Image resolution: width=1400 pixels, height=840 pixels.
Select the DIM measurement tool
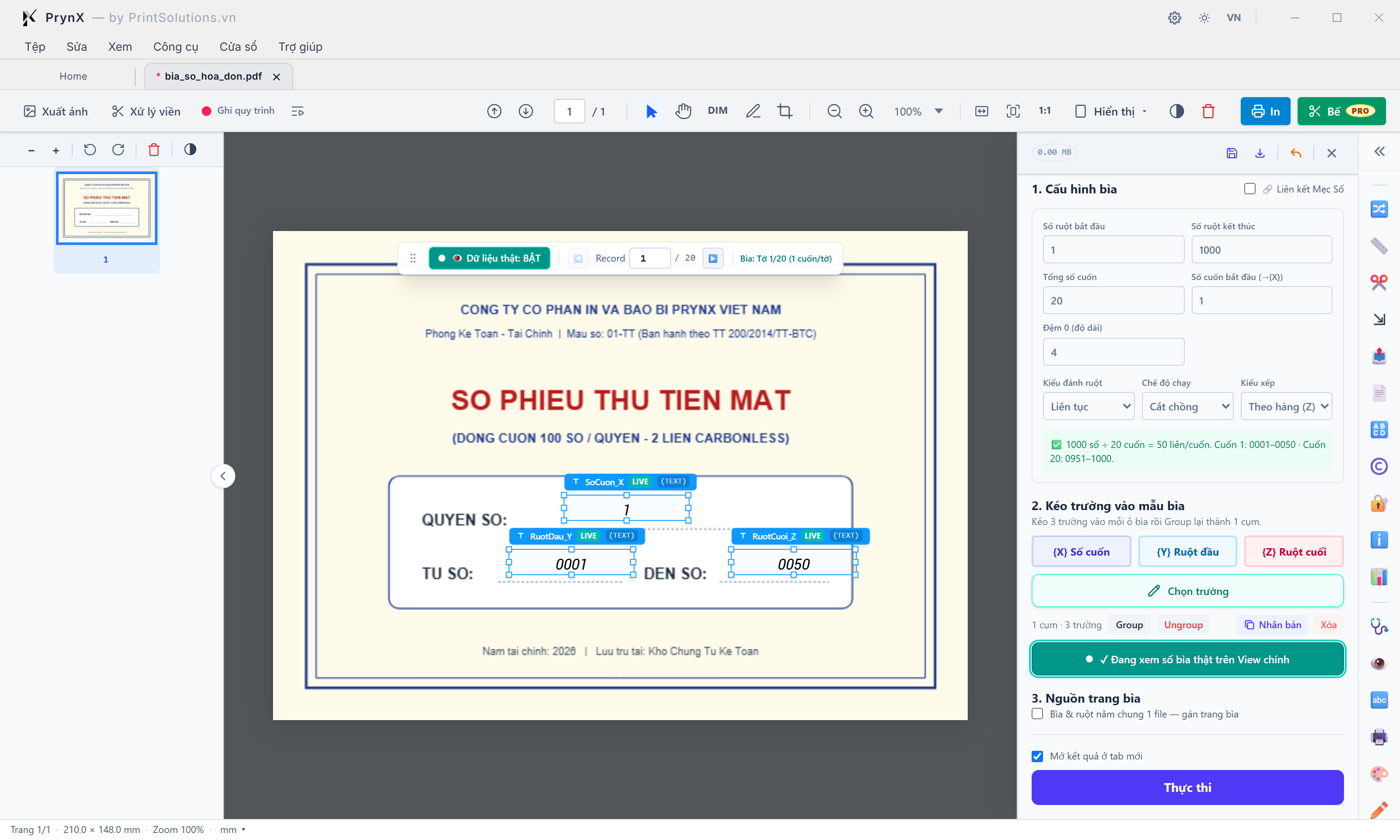717,111
